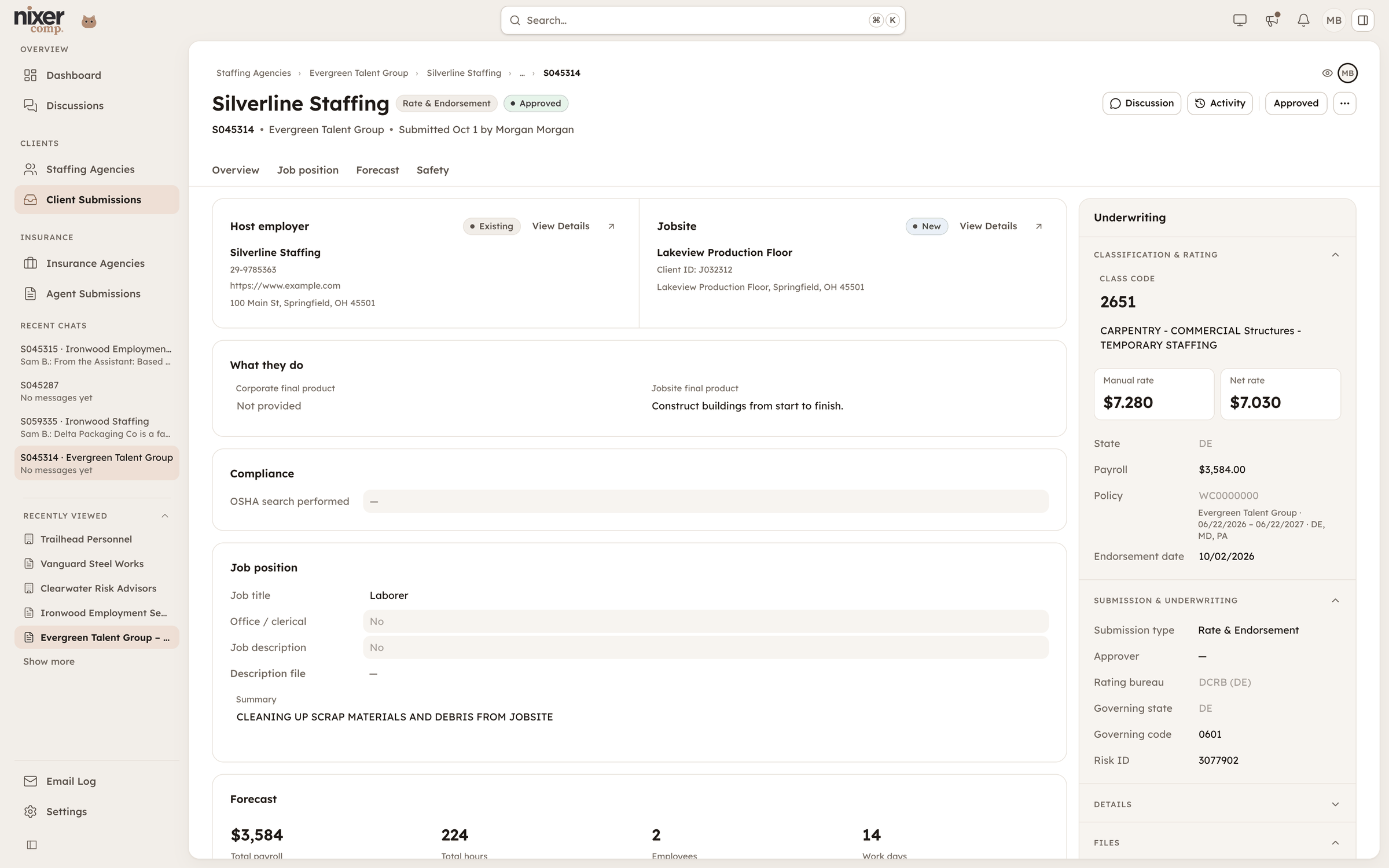Open MB user avatar menu in top bar
The width and height of the screenshot is (1389, 868).
coord(1334,20)
